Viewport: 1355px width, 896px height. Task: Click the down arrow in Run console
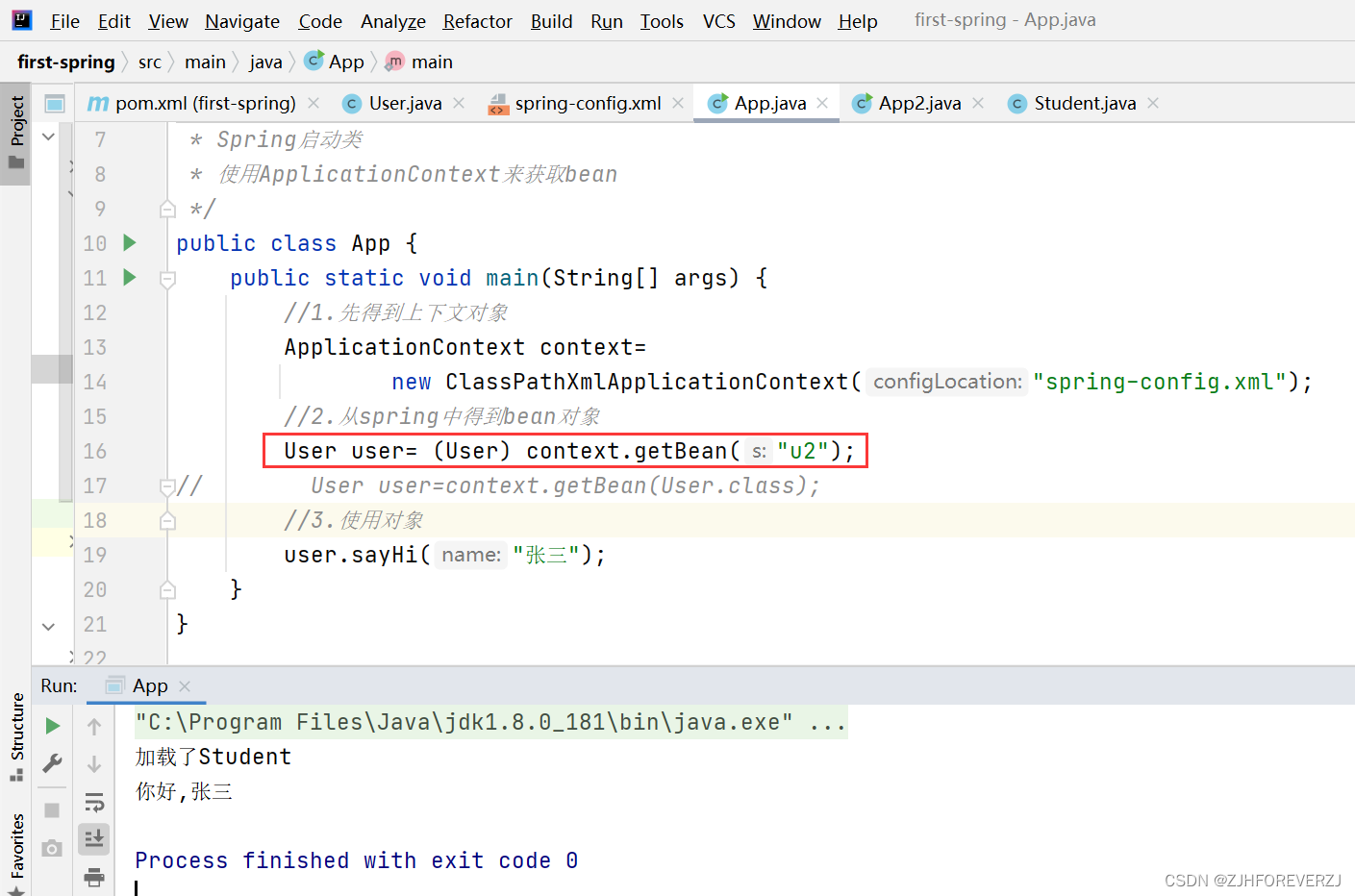tap(94, 764)
